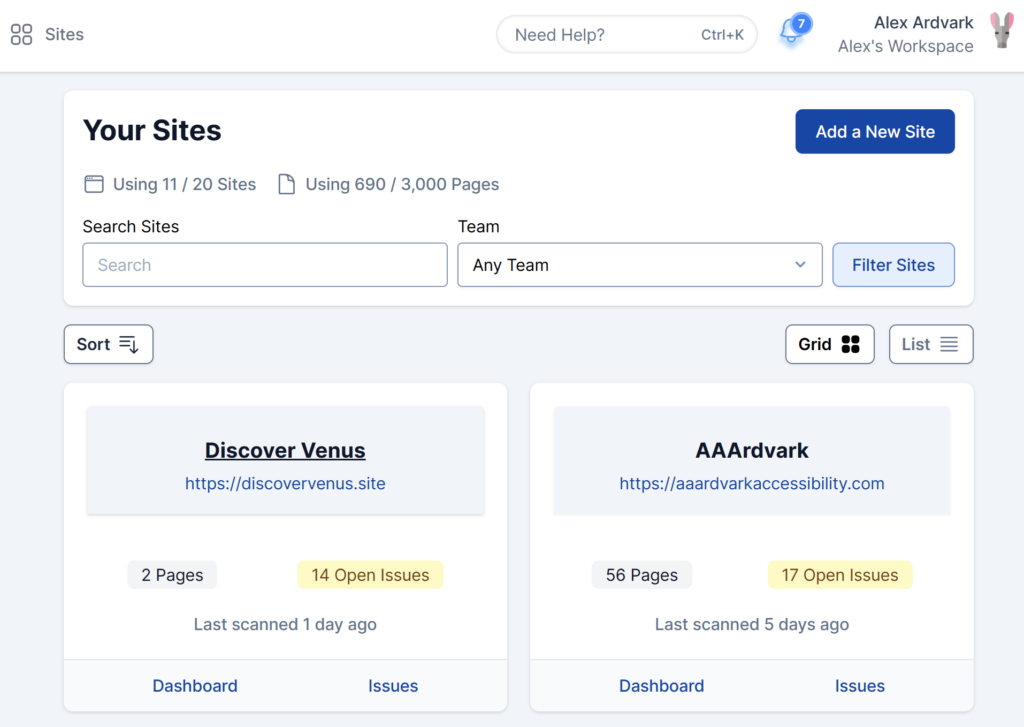Click the Sites grid icon in top left
Viewport: 1024px width, 727px height.
tap(21, 34)
